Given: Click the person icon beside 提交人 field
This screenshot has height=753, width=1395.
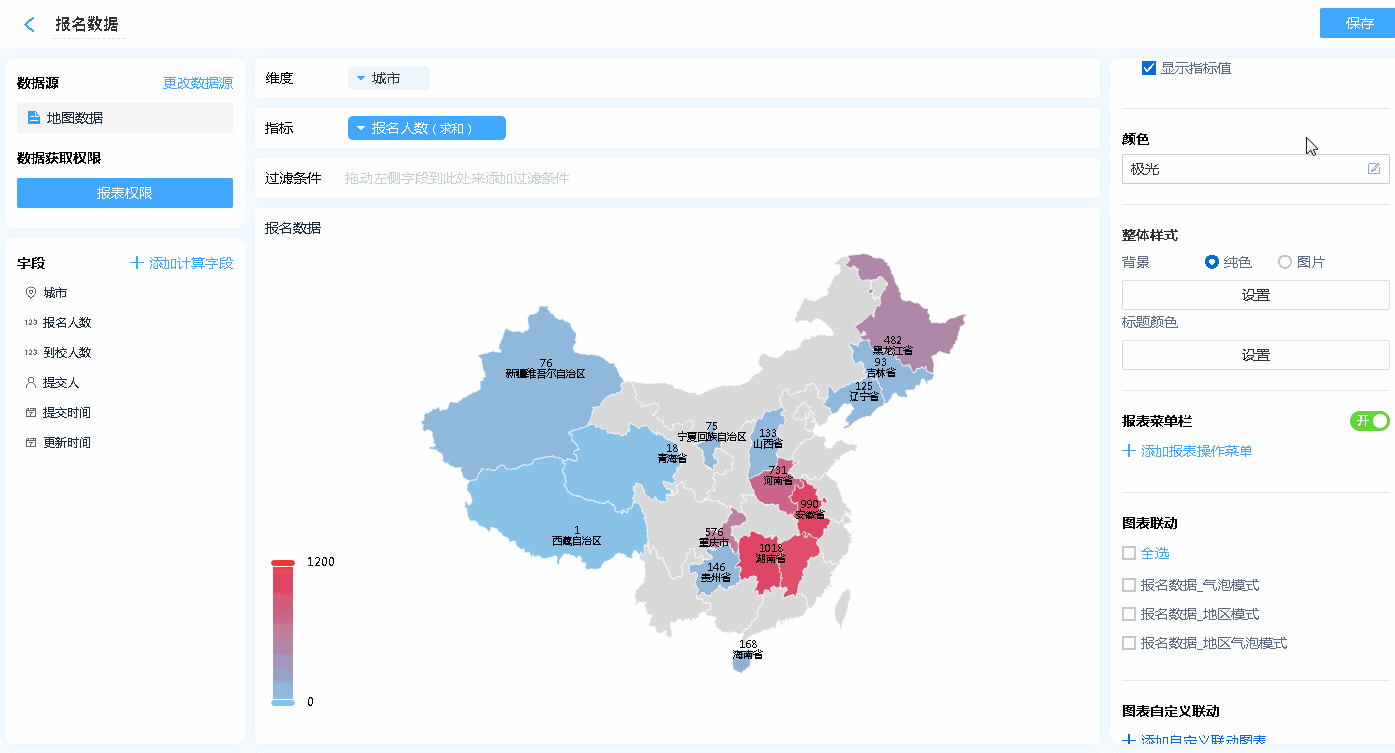Looking at the screenshot, I should pyautogui.click(x=31, y=383).
